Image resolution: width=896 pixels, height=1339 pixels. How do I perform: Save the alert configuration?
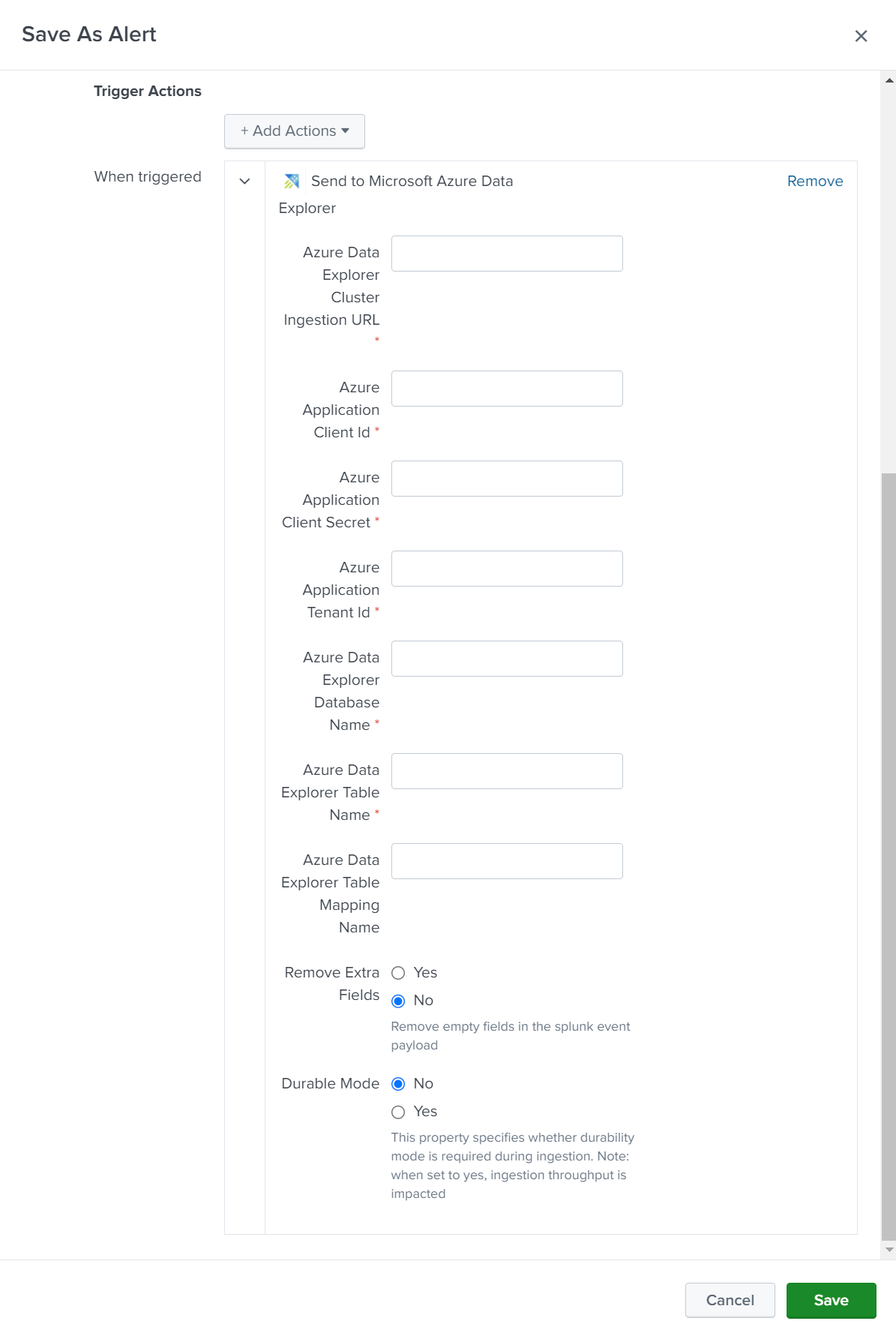click(x=831, y=1300)
